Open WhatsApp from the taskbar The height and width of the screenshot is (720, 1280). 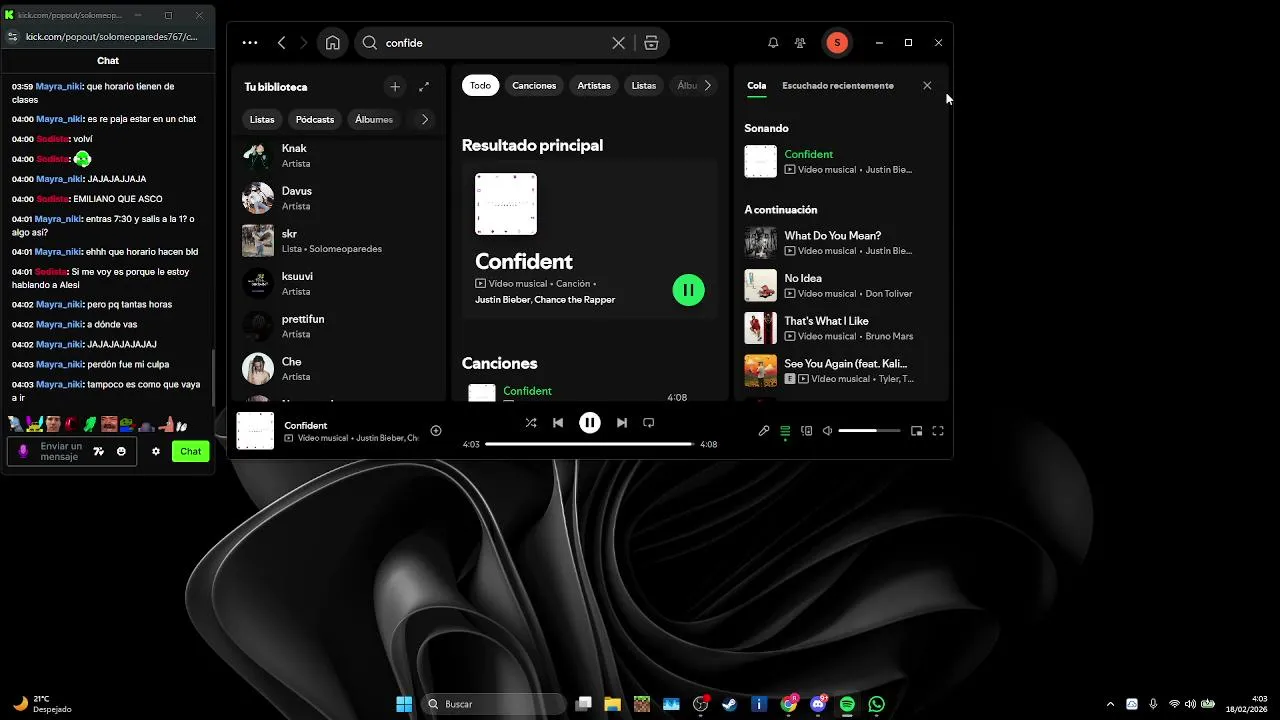tap(877, 704)
